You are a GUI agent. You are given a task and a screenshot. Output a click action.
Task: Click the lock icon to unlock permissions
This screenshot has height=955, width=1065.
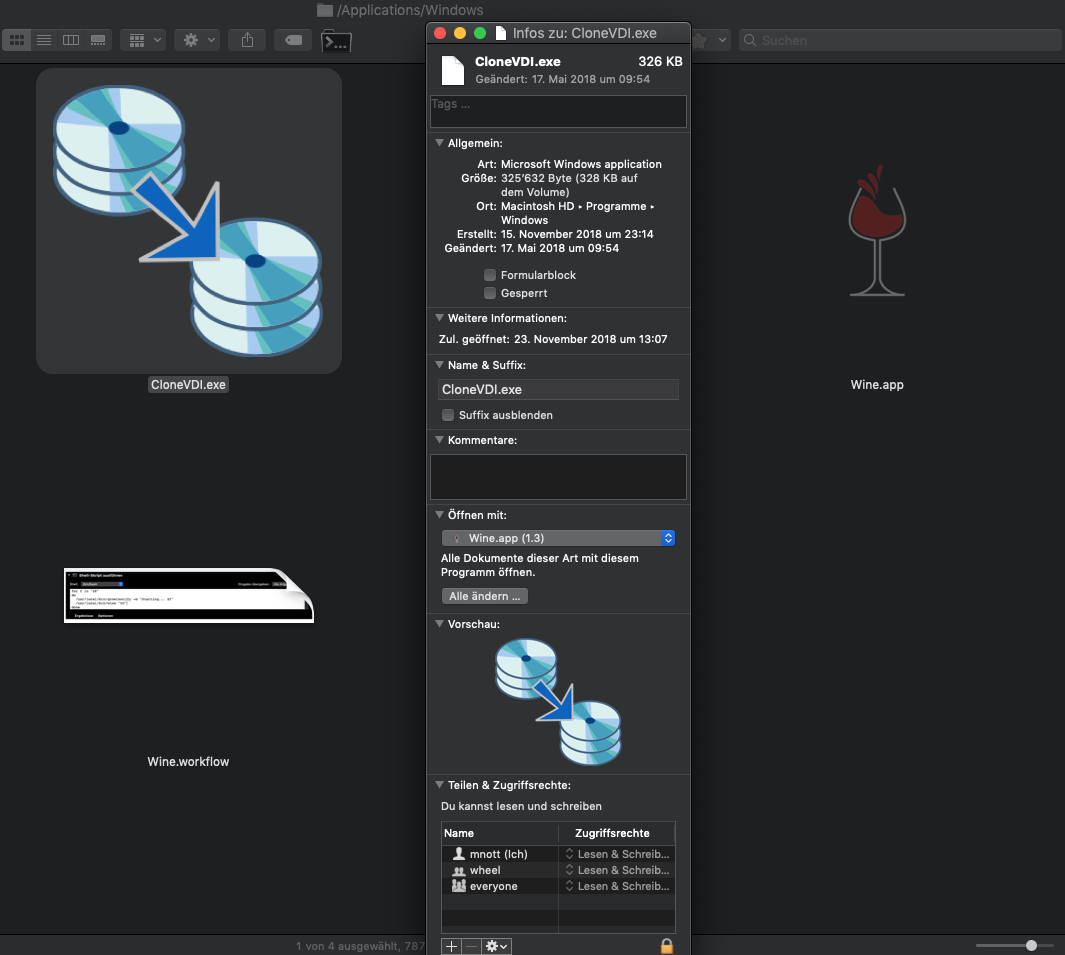click(667, 945)
